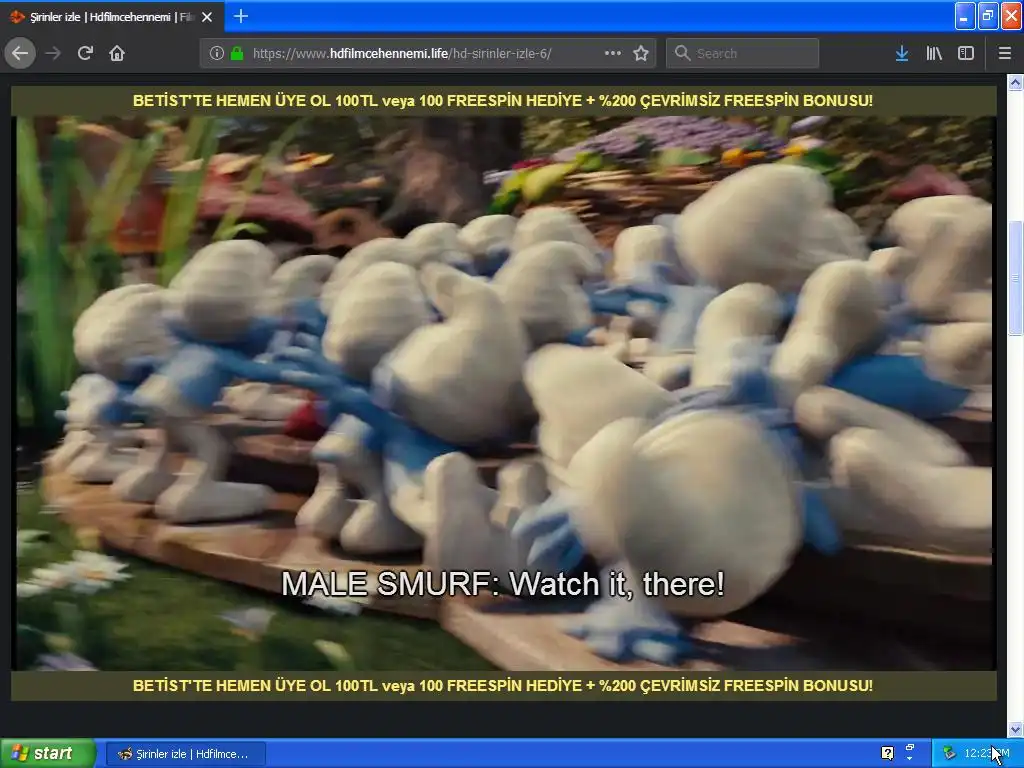Image resolution: width=1024 pixels, height=768 pixels.
Task: Open the Library bookmarks and history menu
Action: (934, 54)
